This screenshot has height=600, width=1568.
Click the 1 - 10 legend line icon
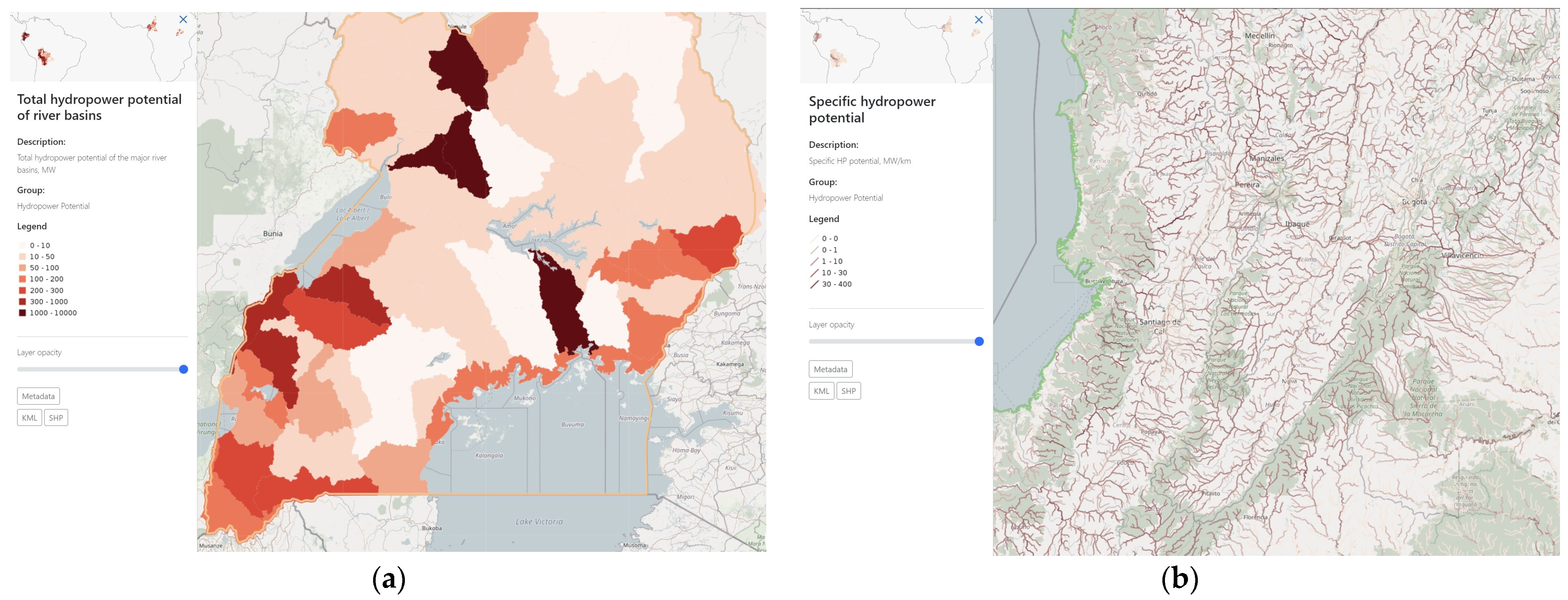pos(814,261)
